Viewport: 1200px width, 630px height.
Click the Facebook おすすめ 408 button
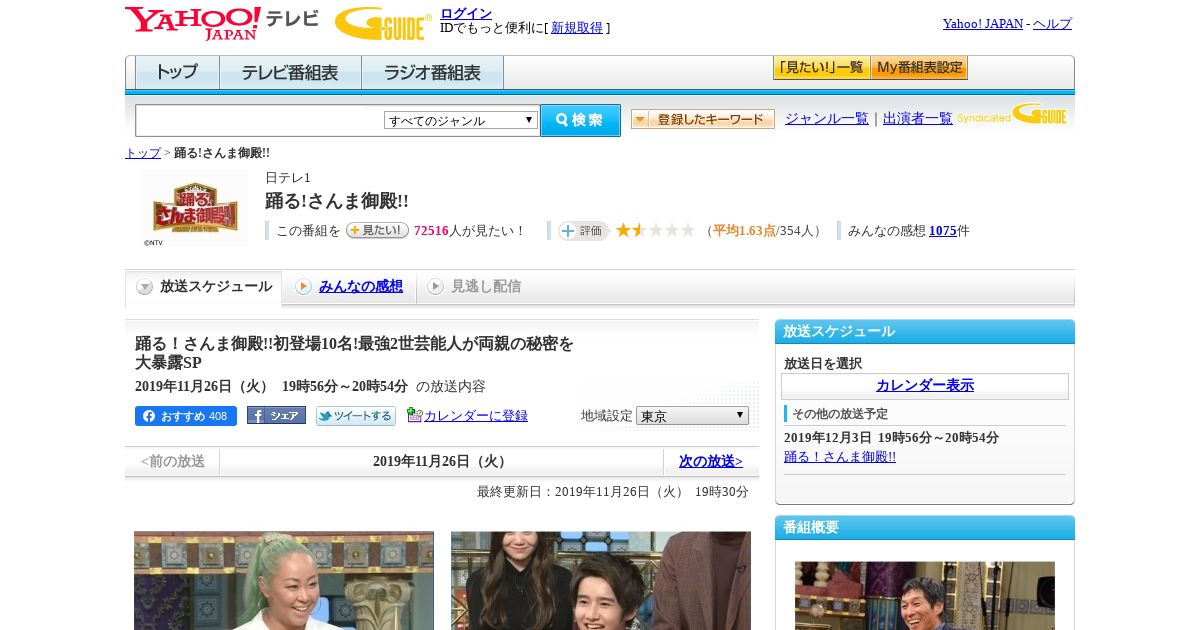186,416
